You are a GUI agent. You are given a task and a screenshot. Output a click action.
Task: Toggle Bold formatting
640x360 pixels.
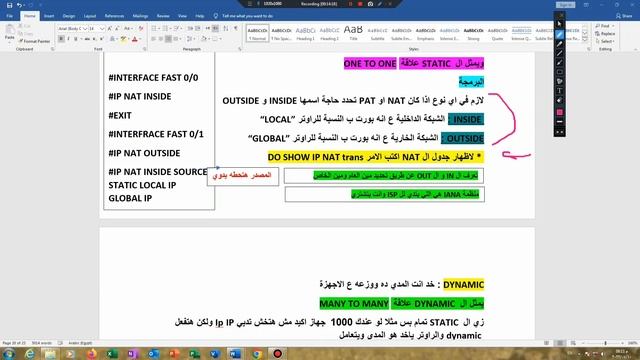[x=61, y=39]
